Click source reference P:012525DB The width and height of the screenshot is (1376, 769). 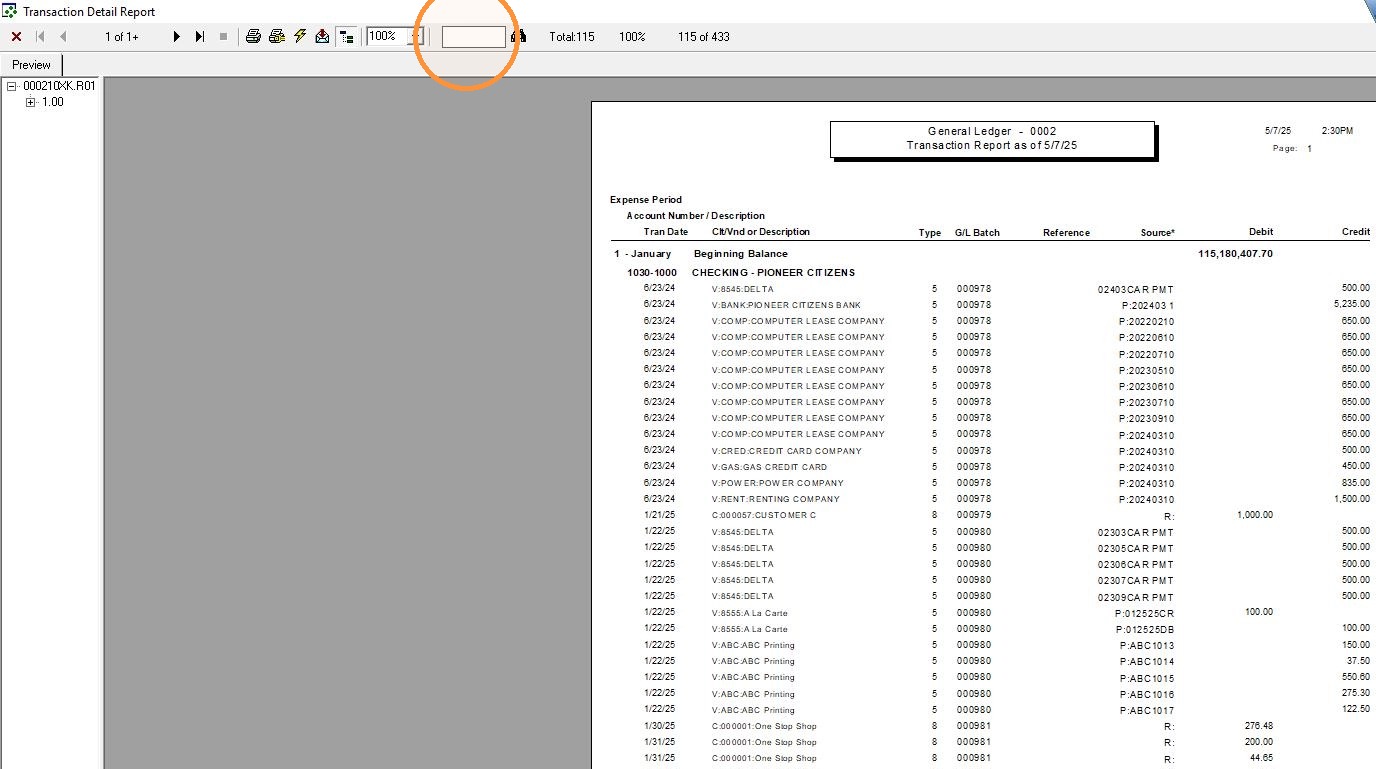(1145, 629)
